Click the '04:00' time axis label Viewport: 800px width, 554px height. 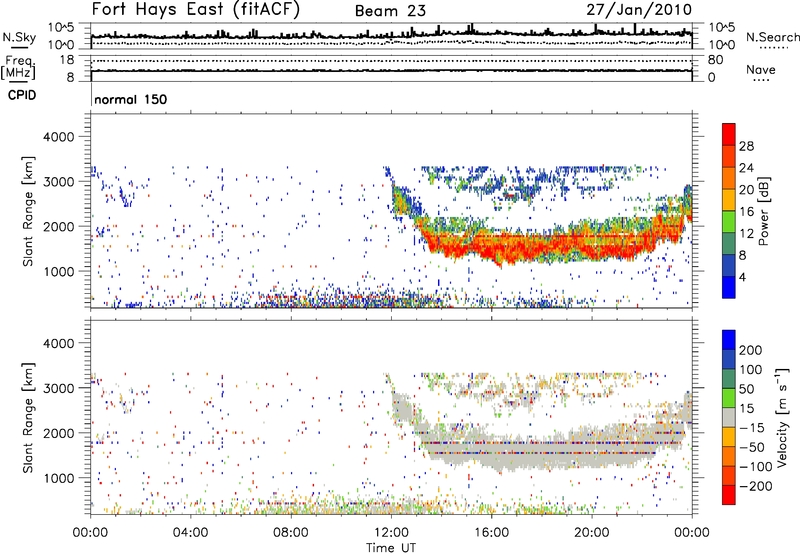pyautogui.click(x=190, y=533)
